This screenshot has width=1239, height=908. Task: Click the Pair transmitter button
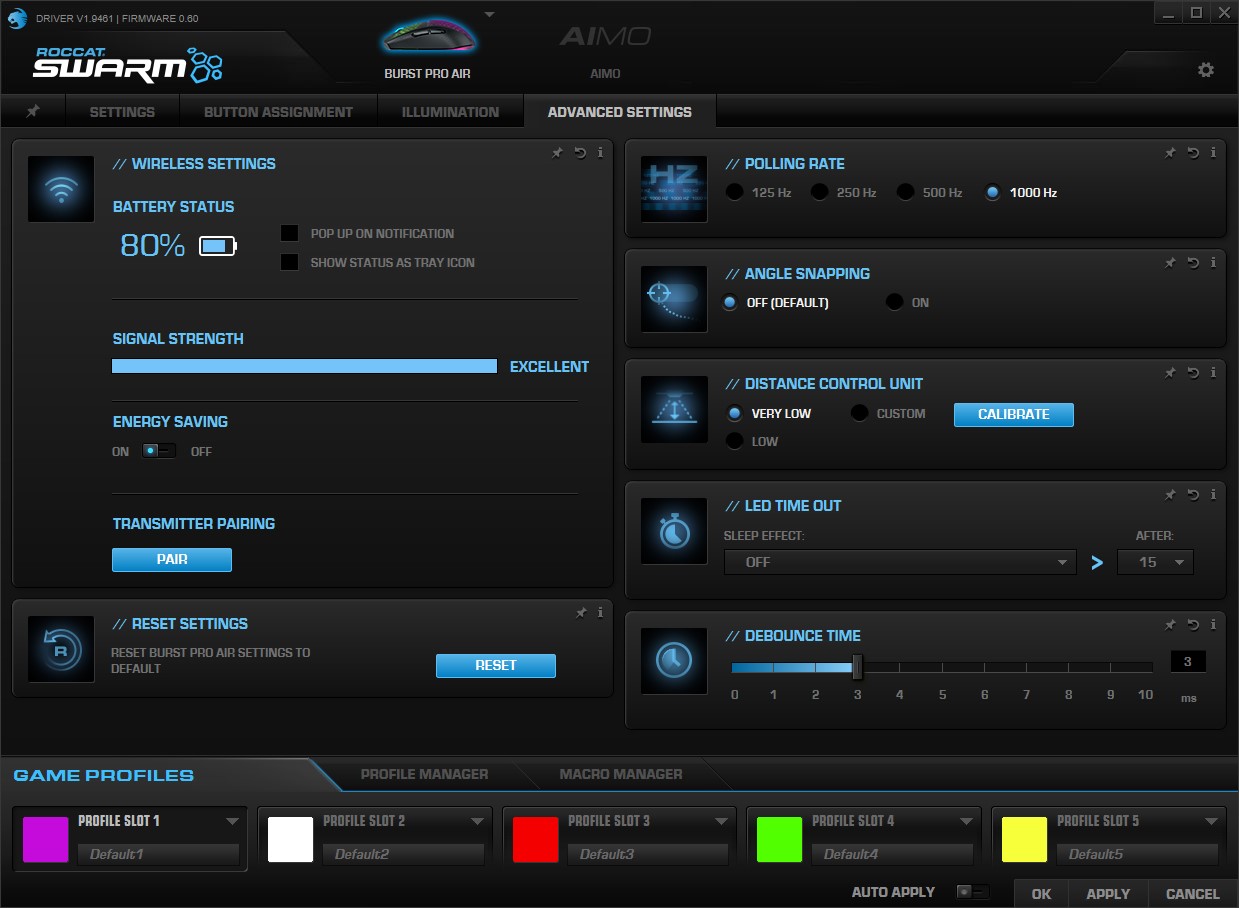pos(172,560)
